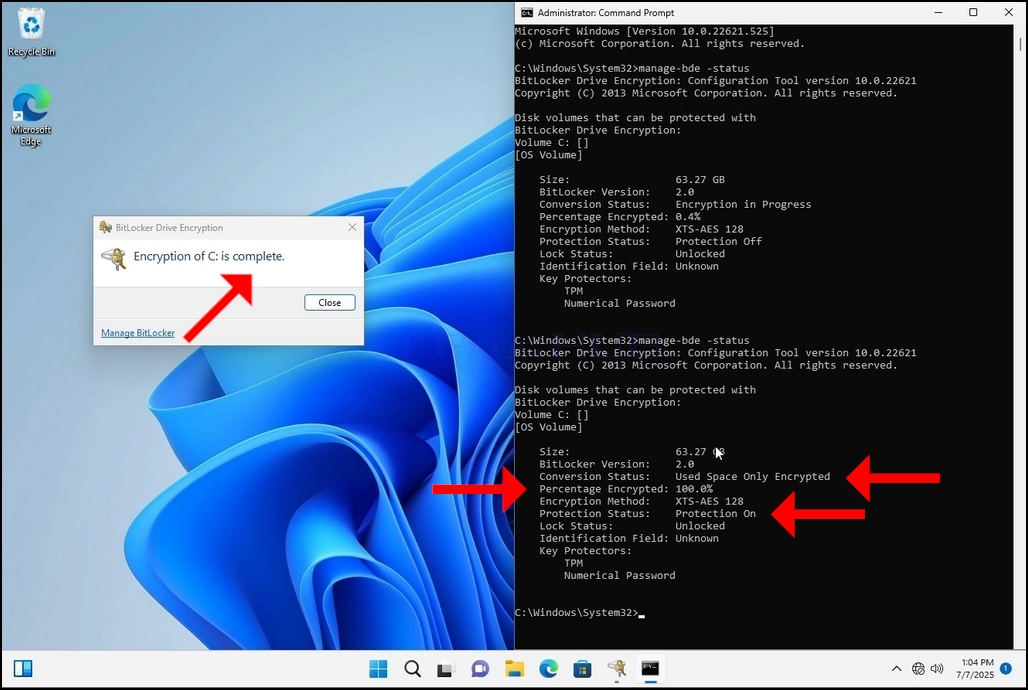Click 'Used Space Only Encrypted' status text
The height and width of the screenshot is (690, 1028).
753,476
